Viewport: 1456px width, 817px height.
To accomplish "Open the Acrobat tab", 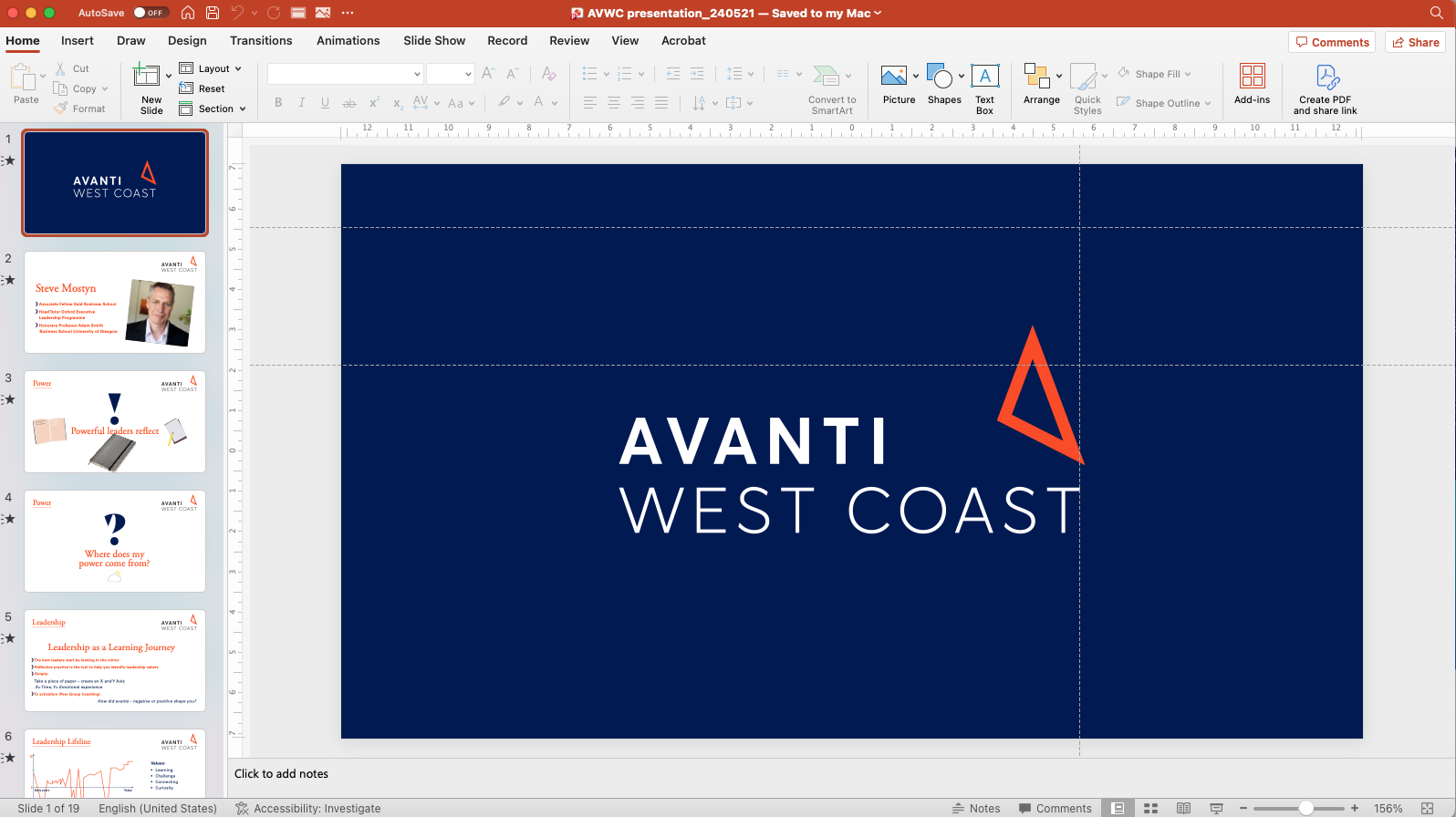I will click(x=683, y=41).
